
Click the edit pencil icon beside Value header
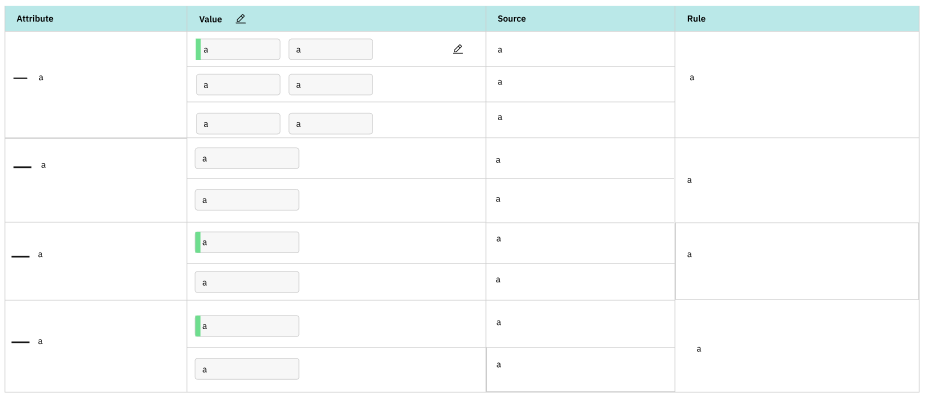point(240,19)
